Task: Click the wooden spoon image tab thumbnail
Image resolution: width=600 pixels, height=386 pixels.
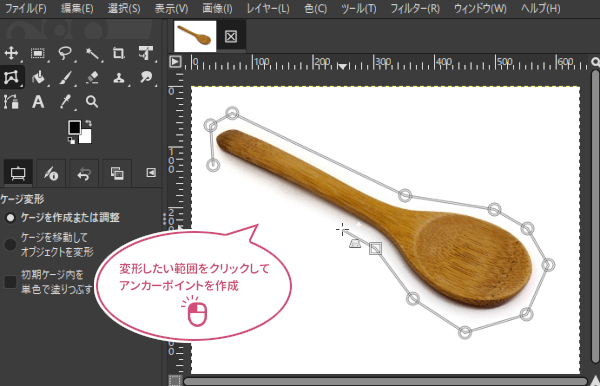Action: pyautogui.click(x=195, y=36)
